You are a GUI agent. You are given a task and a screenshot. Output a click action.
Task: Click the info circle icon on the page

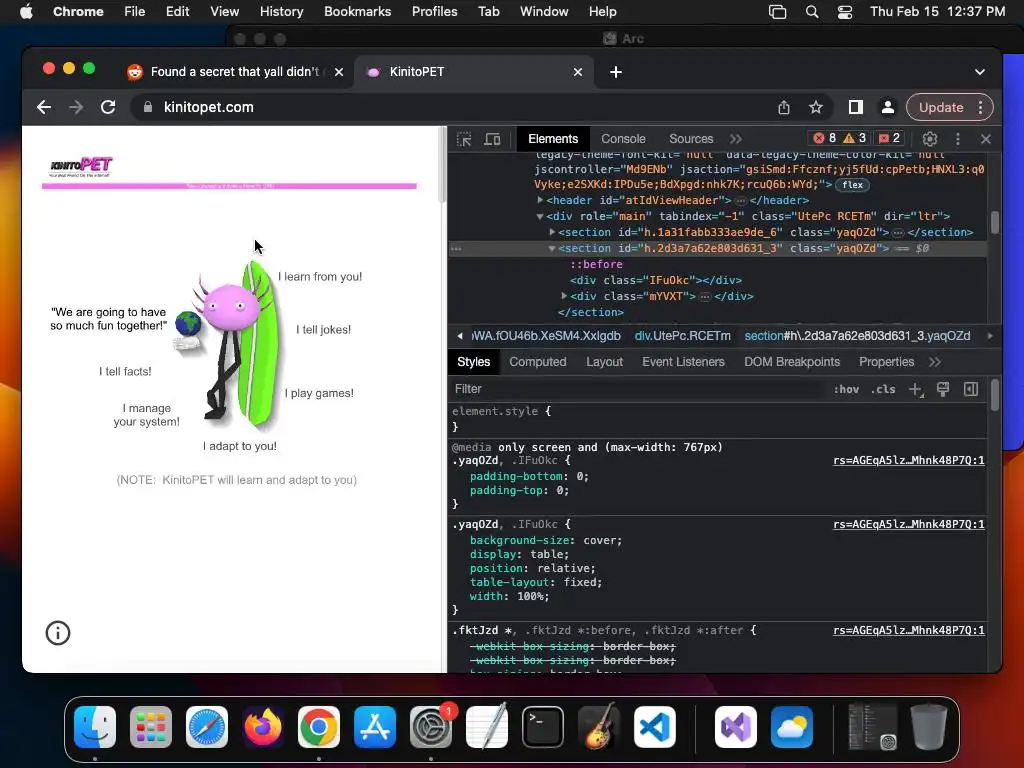pos(57,633)
